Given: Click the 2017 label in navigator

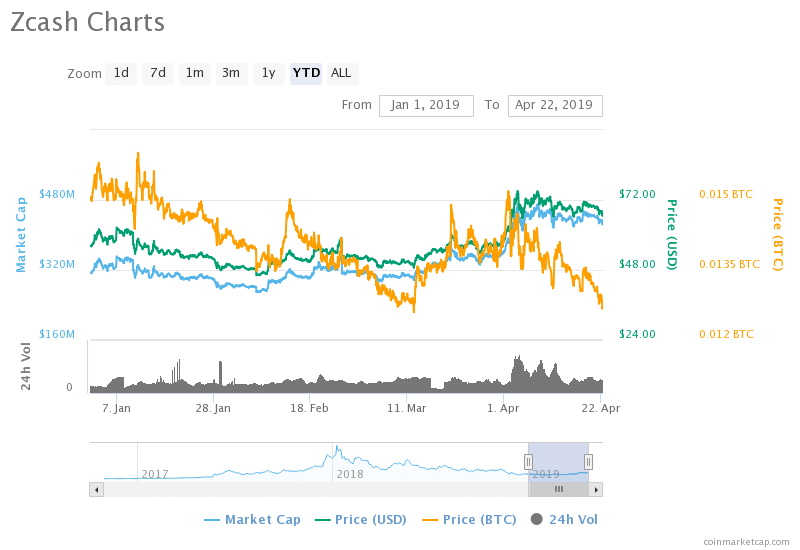Looking at the screenshot, I should [x=155, y=474].
